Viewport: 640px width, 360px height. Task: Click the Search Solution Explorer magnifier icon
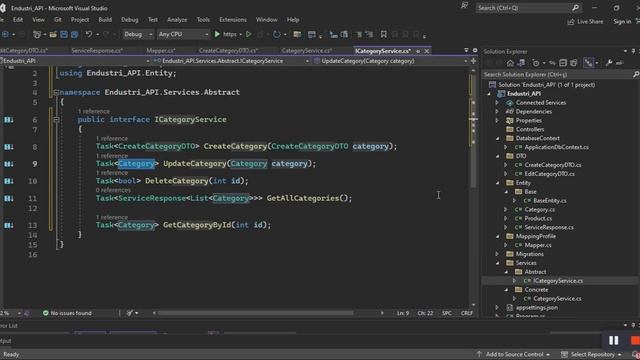tap(636, 74)
